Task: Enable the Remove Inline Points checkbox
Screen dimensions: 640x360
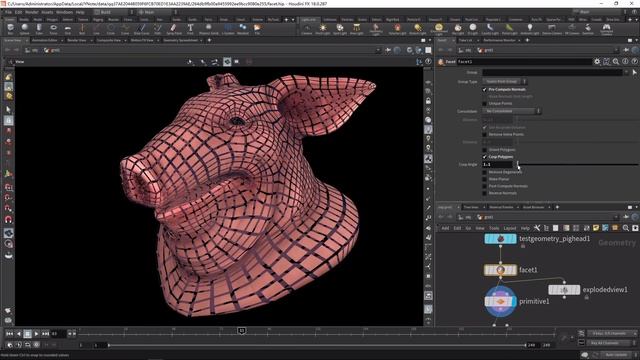Action: pos(484,134)
